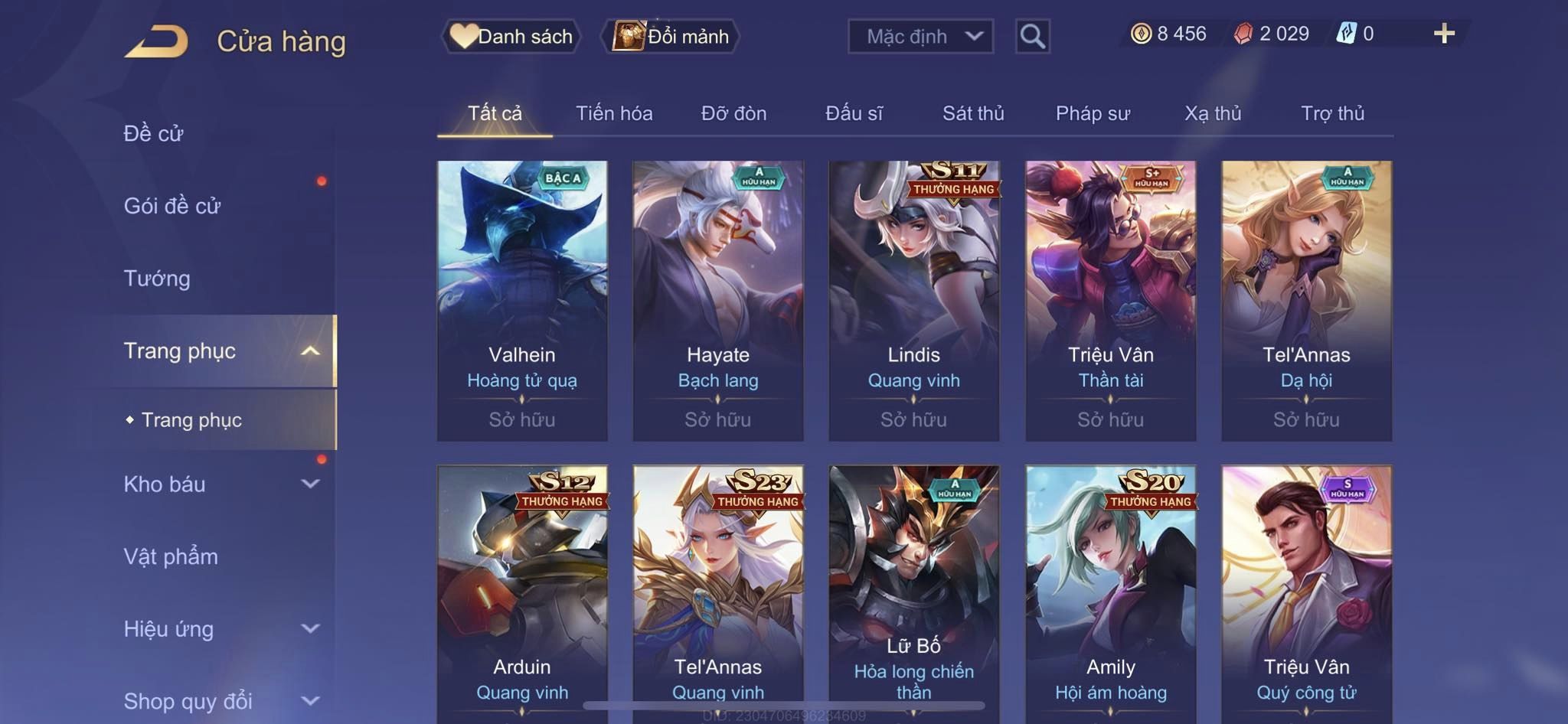This screenshot has width=1568, height=724.
Task: Select the Tiến hóa tab
Action: click(x=614, y=113)
